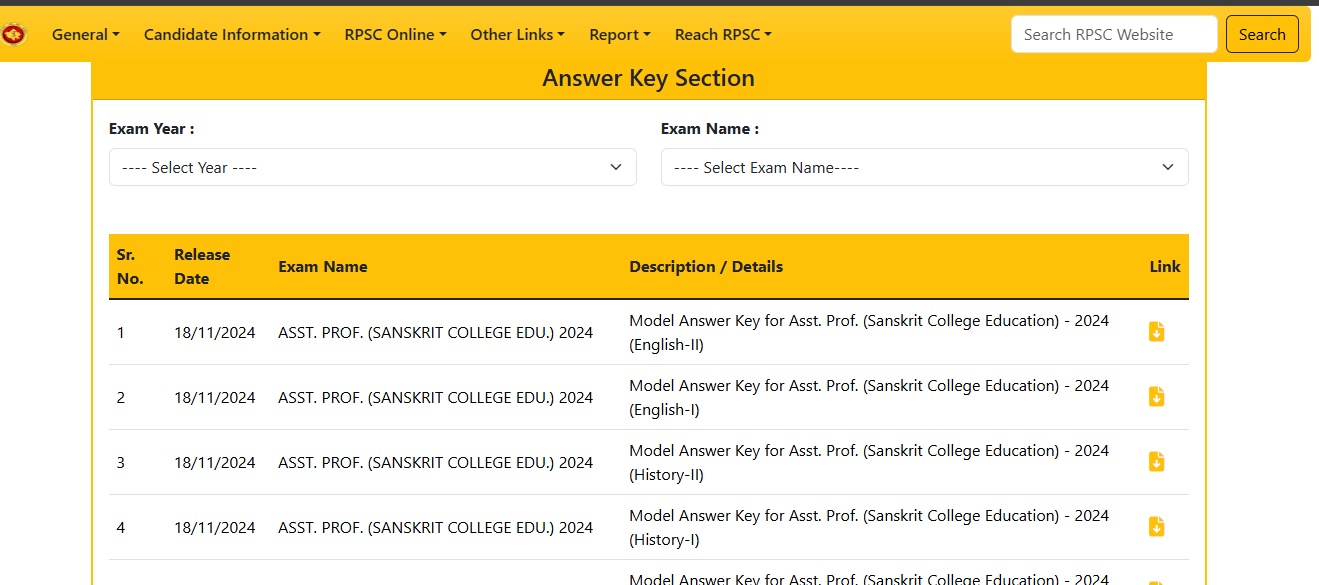
Task: Open the Exam Name dropdown
Action: [x=924, y=167]
